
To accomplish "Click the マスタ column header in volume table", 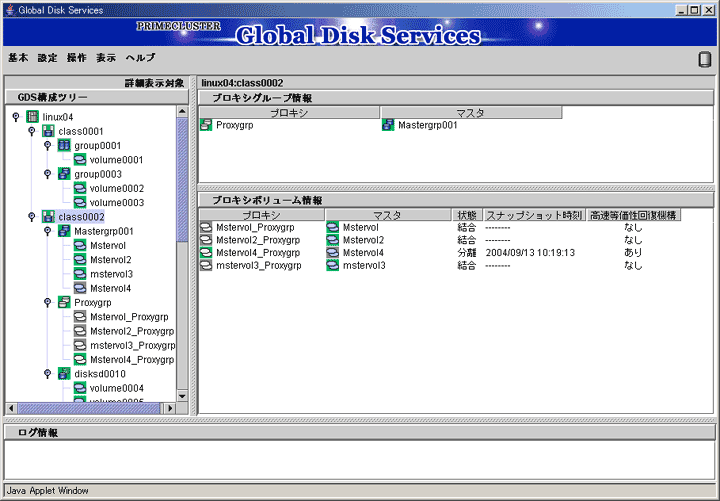I will 388,215.
